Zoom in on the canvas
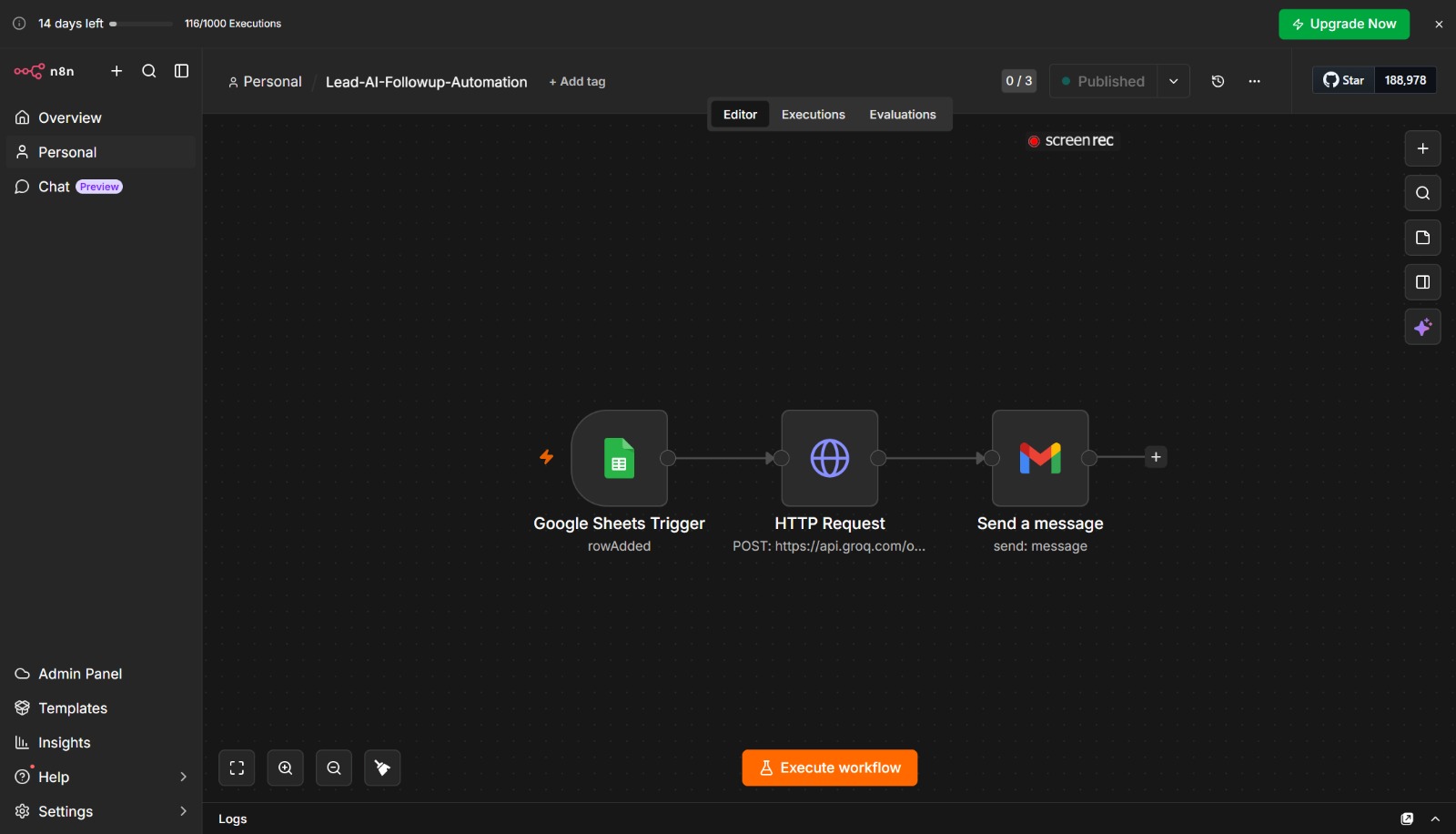The height and width of the screenshot is (834, 1456). 285,768
